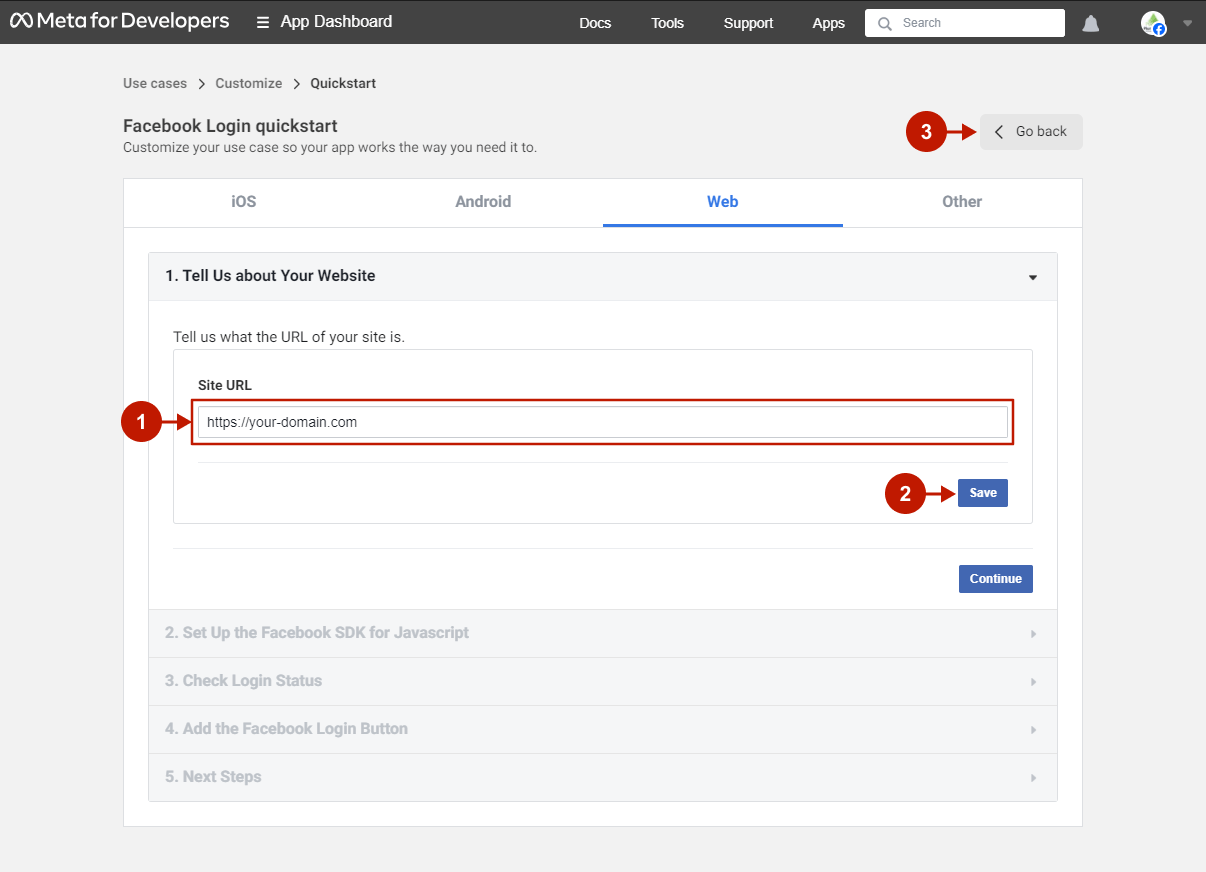Click into the Site URL field
The height and width of the screenshot is (872, 1206).
pyautogui.click(x=603, y=422)
